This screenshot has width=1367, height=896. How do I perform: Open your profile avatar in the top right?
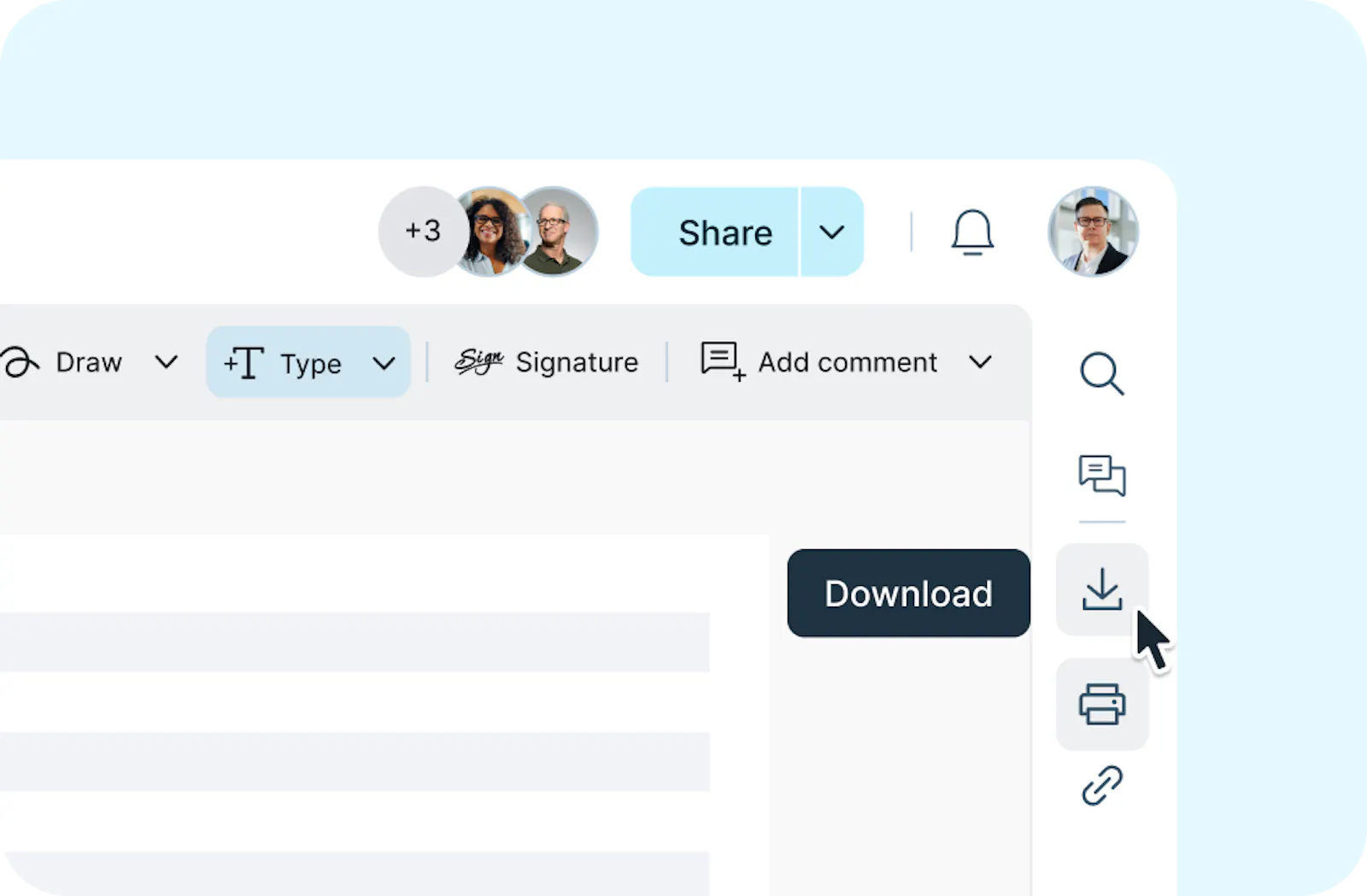point(1094,231)
